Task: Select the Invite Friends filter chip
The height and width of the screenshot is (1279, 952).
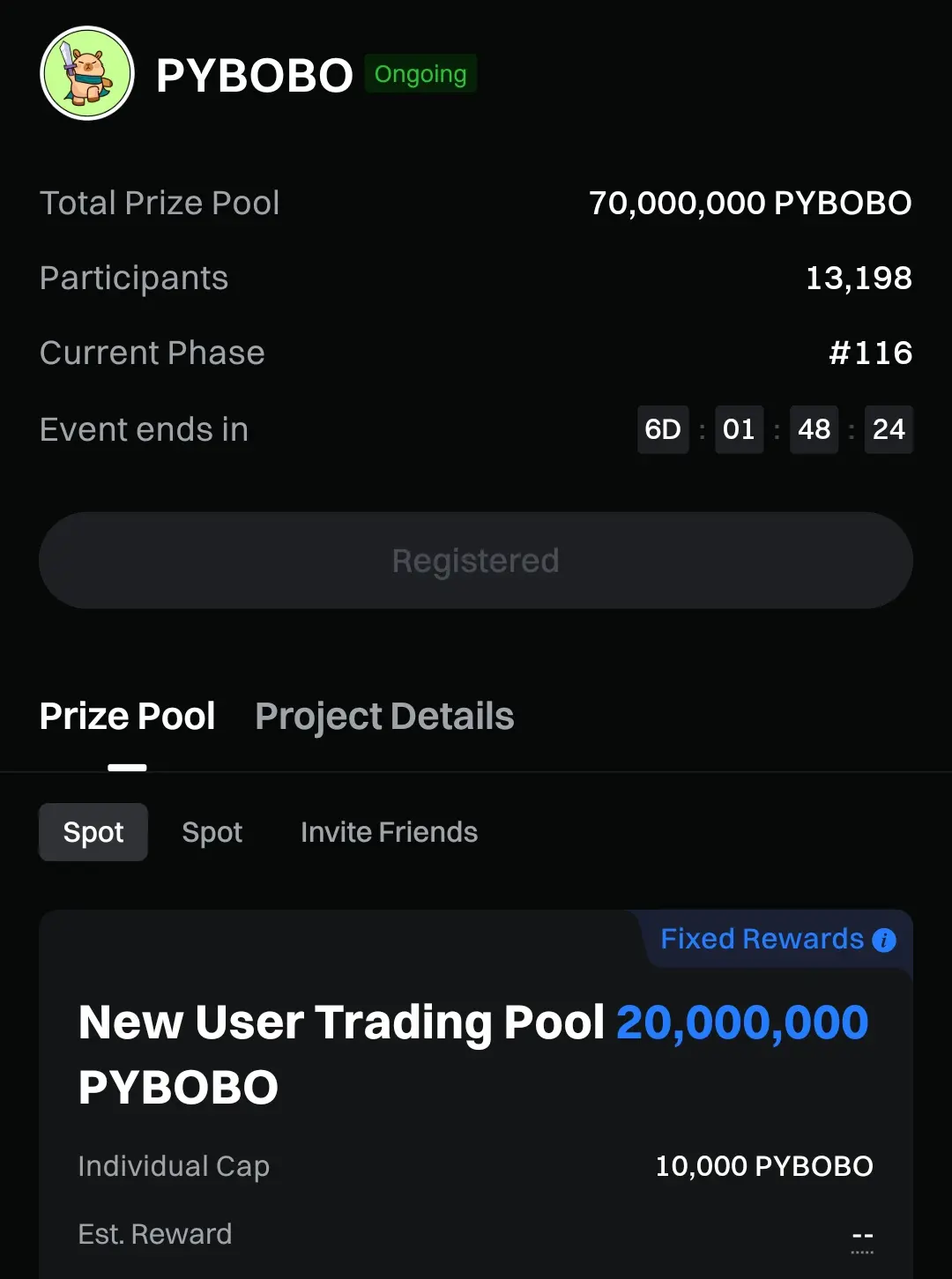Action: tap(389, 832)
